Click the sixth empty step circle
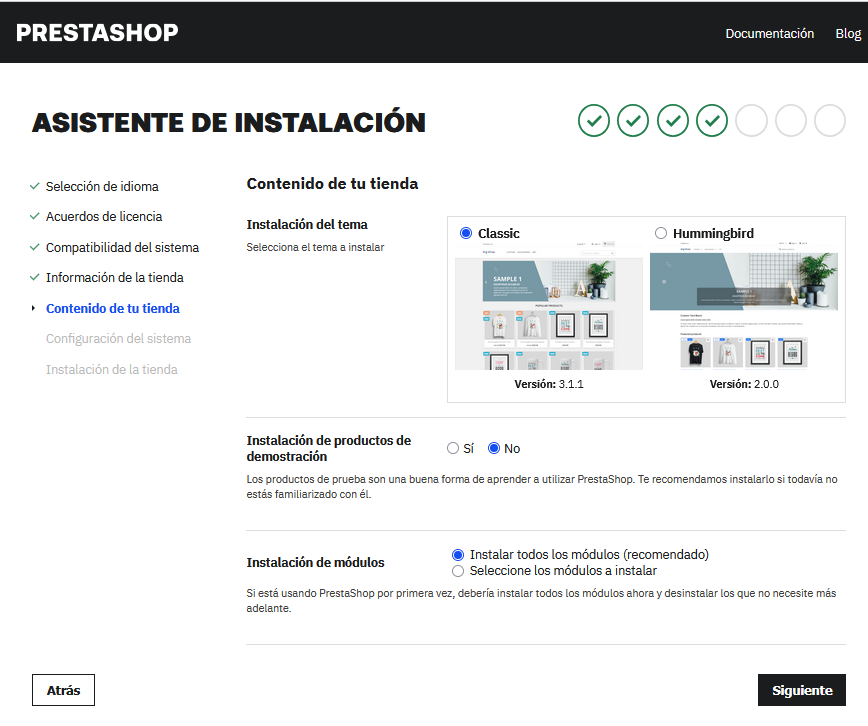868x726 pixels. (790, 120)
